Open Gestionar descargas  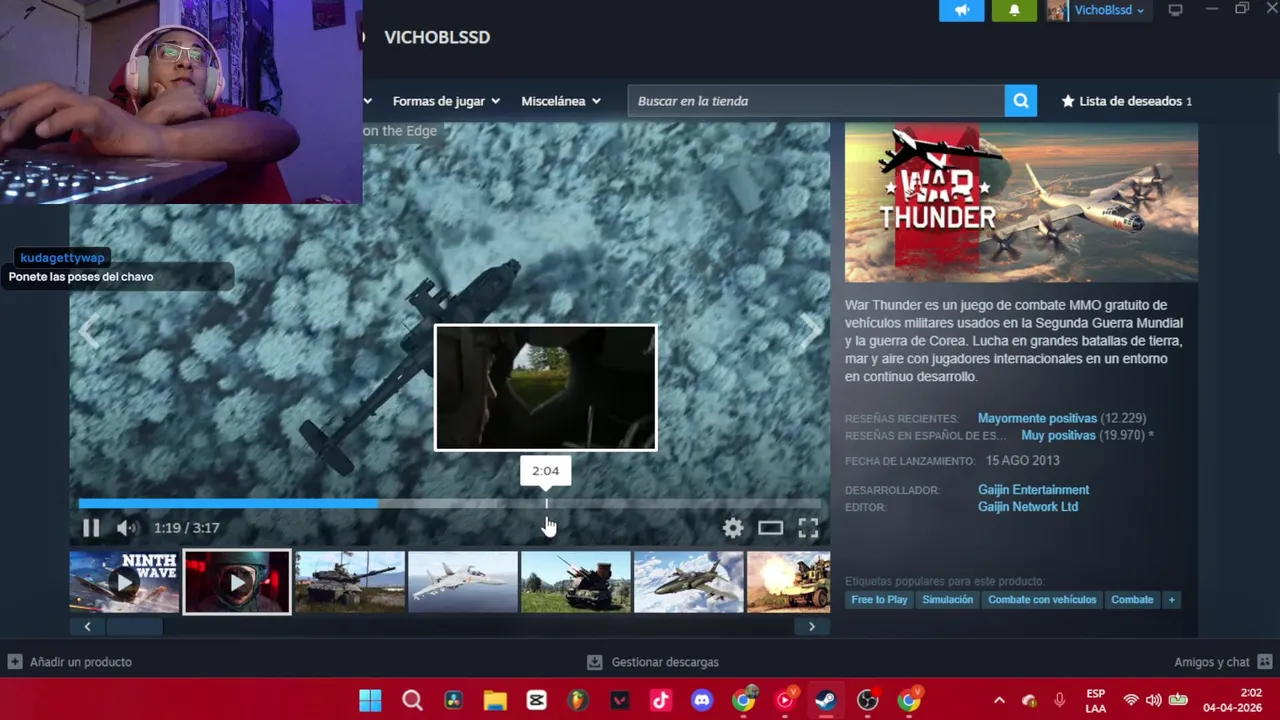[x=653, y=662]
